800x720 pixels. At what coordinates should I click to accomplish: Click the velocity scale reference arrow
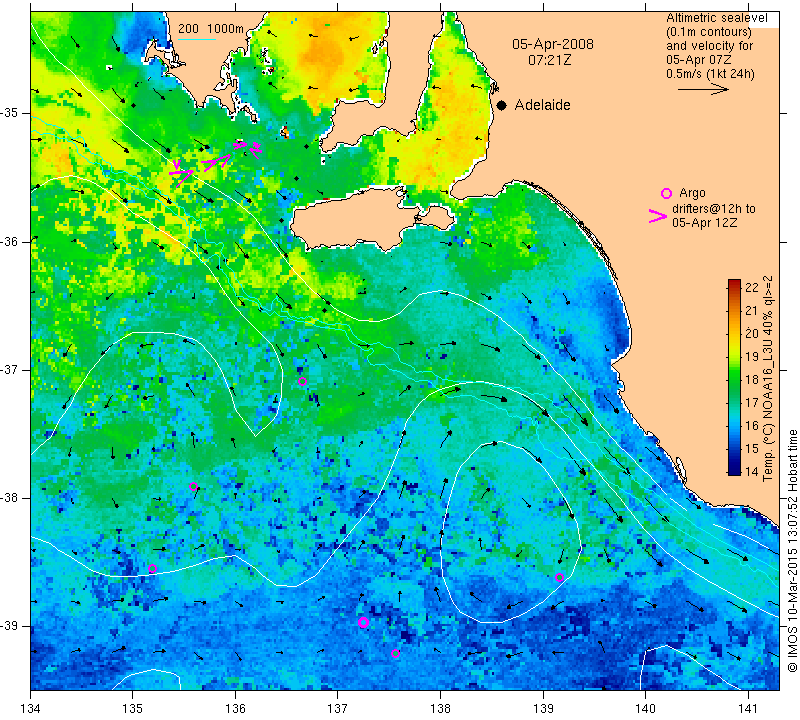tap(703, 89)
